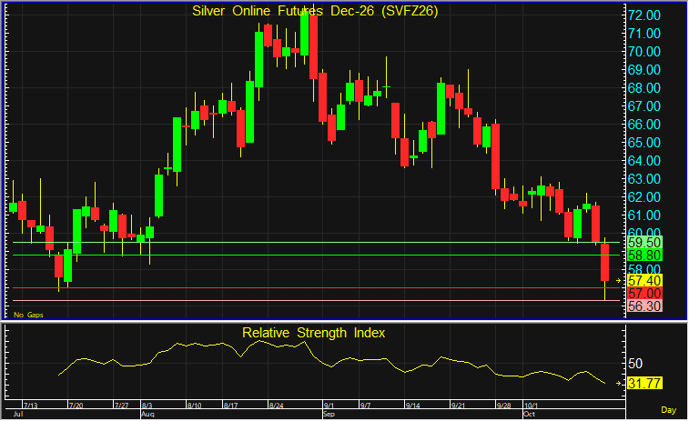689x421 pixels.
Task: Click the 9/1 date label
Action: (x=329, y=405)
